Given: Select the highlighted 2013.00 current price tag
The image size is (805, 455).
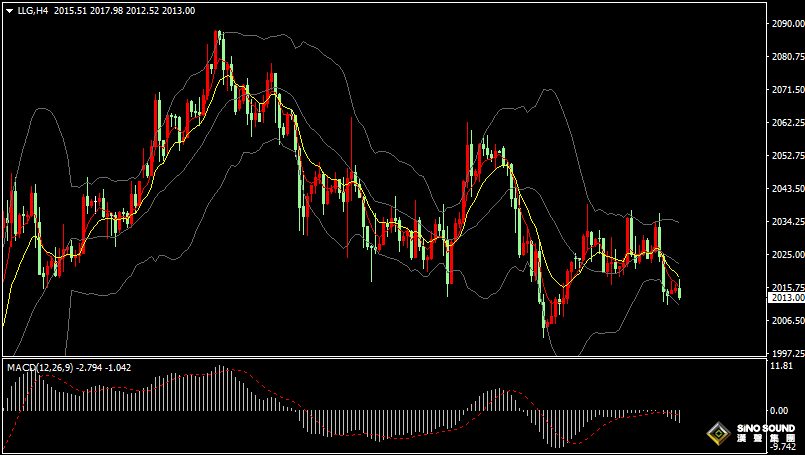Looking at the screenshot, I should [x=787, y=298].
